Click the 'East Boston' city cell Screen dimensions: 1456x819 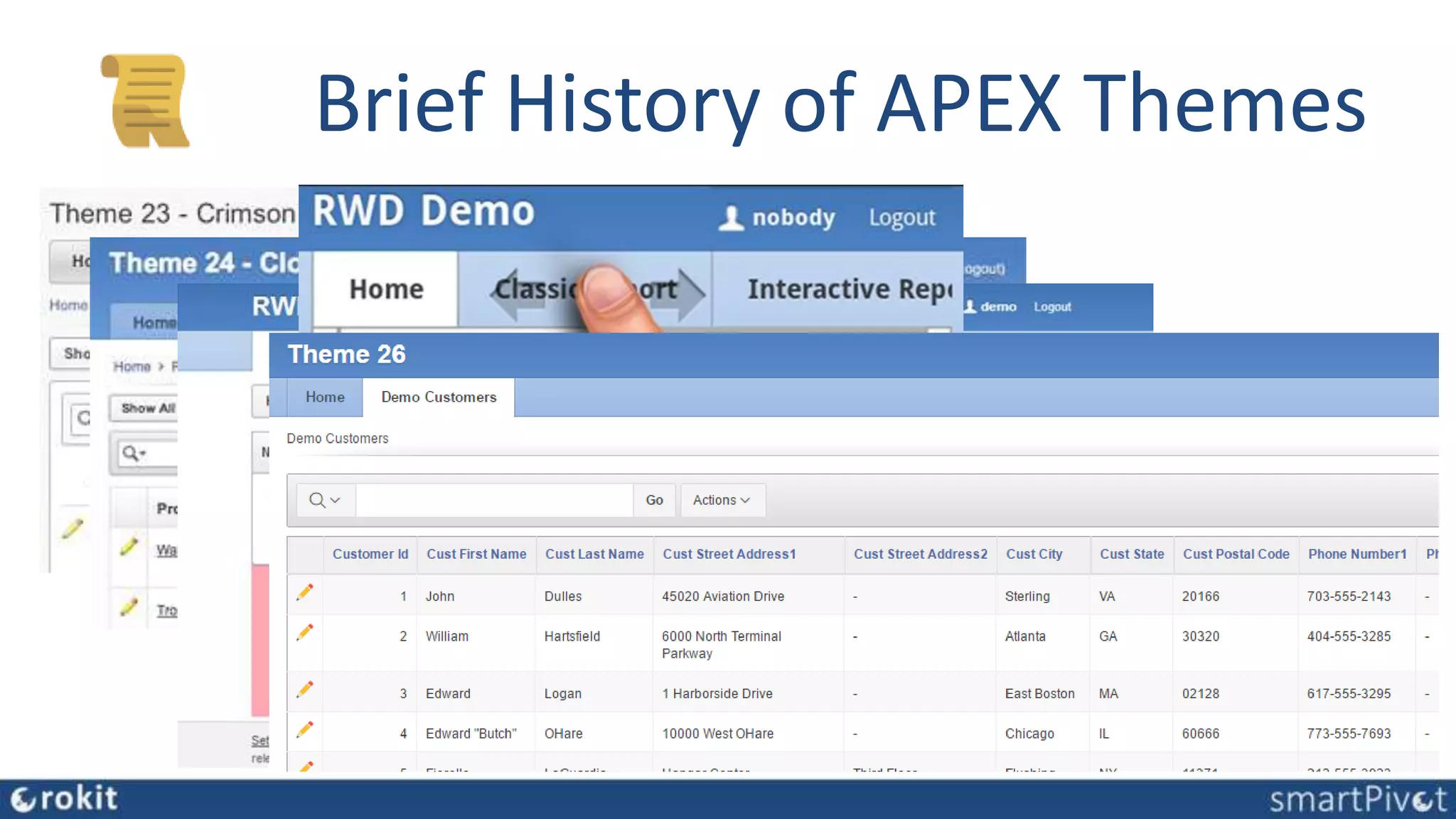1040,694
